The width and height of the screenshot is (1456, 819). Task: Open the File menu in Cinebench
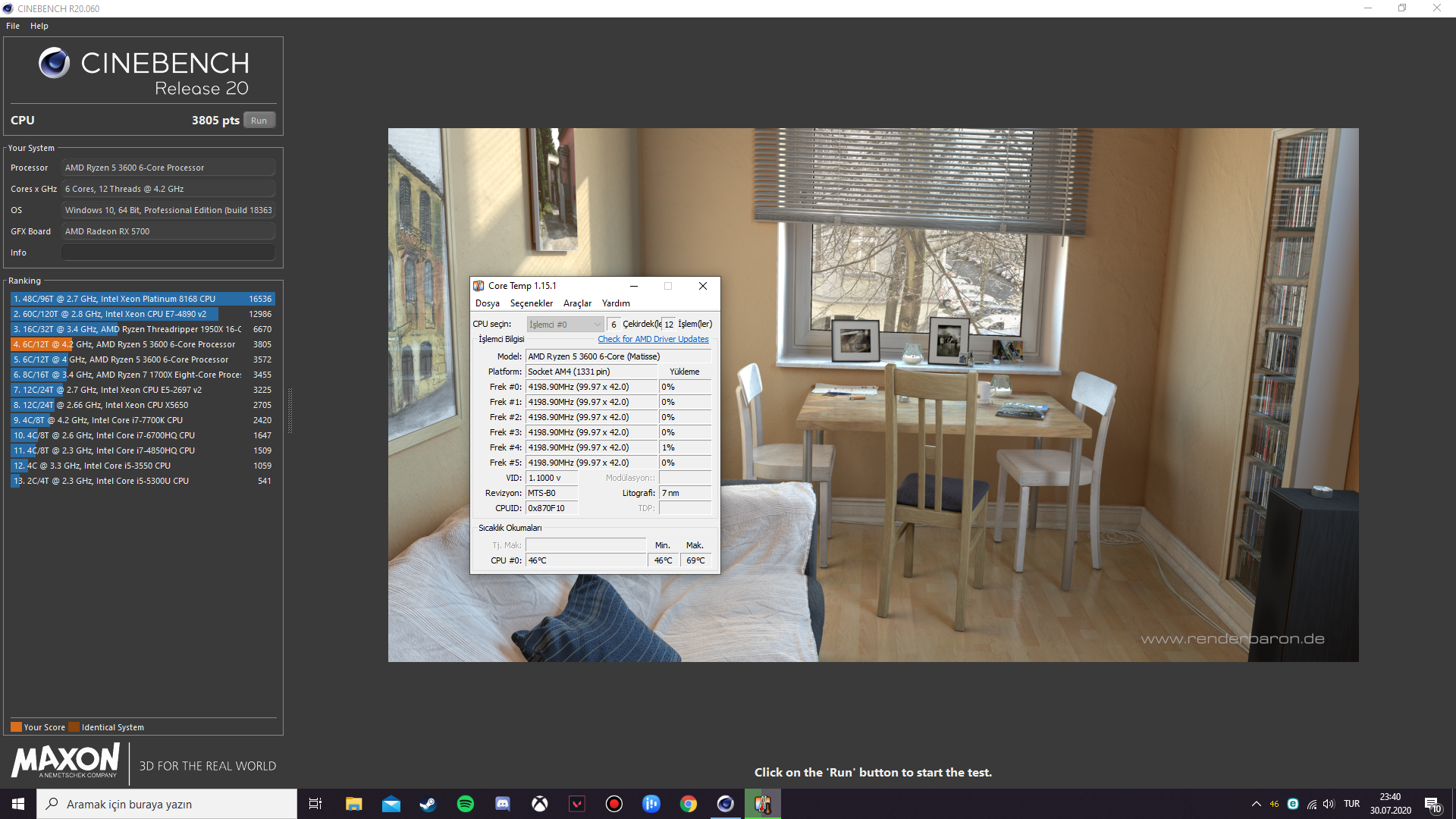coord(13,26)
